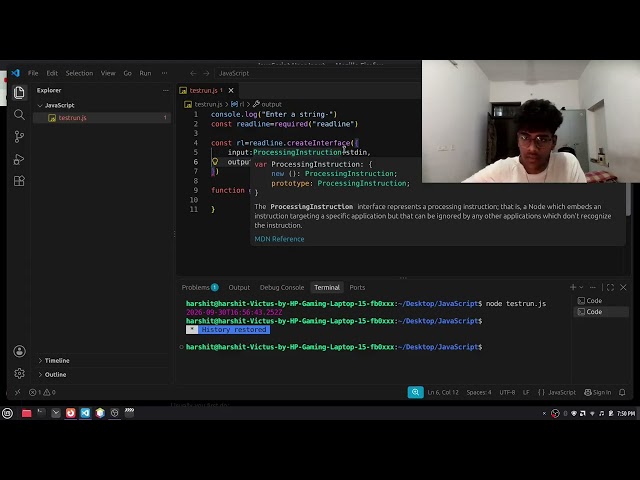Image resolution: width=640 pixels, height=480 pixels.
Task: Click the zoom magnifier status bar button
Action: [415, 392]
